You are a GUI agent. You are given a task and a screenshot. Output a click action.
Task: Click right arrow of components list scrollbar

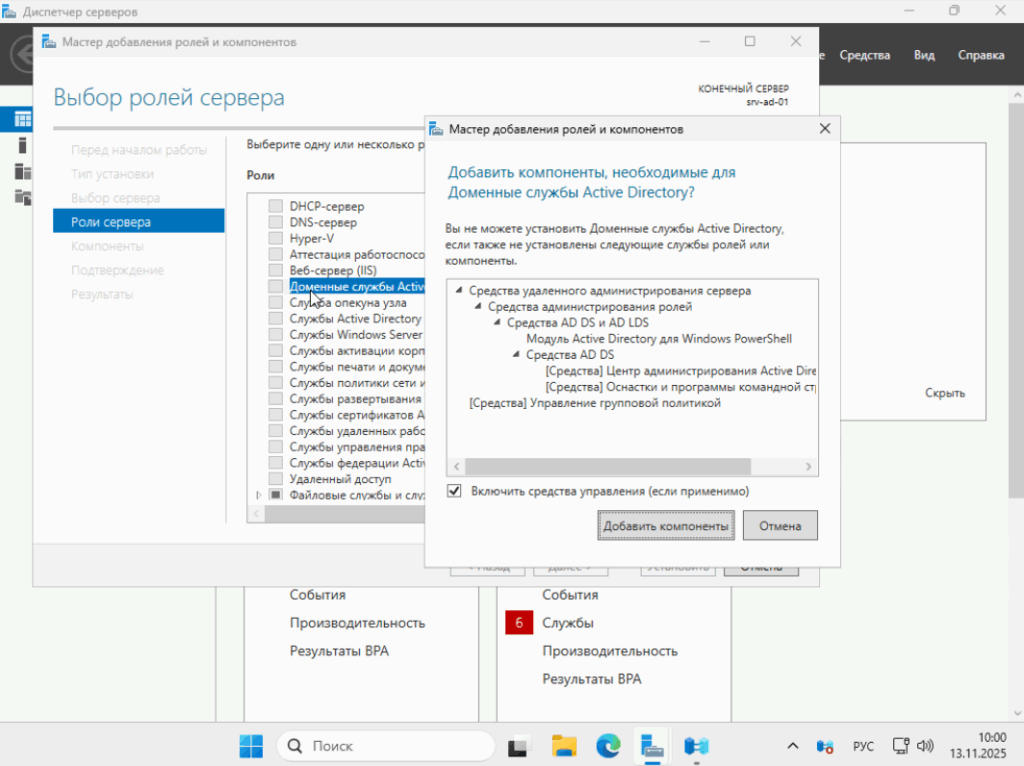(808, 466)
